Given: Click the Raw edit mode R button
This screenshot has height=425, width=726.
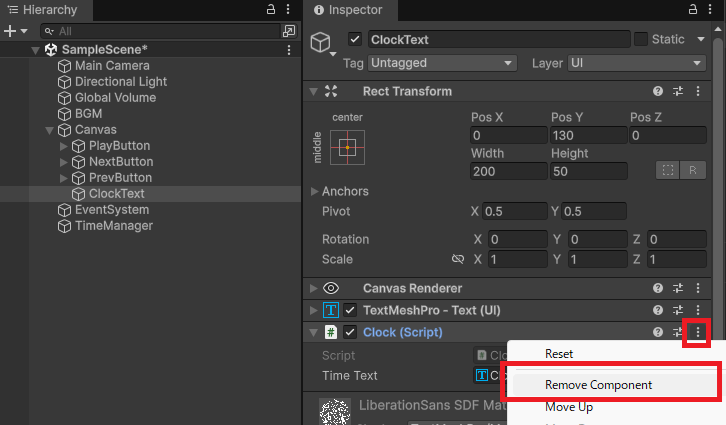Looking at the screenshot, I should coord(693,170).
